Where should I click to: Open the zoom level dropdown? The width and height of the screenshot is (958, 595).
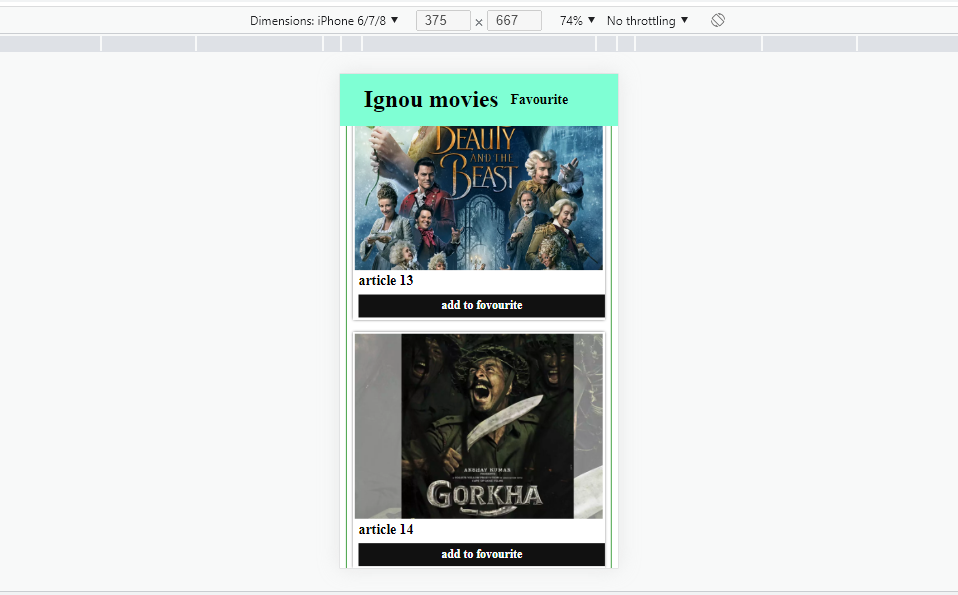pyautogui.click(x=576, y=20)
